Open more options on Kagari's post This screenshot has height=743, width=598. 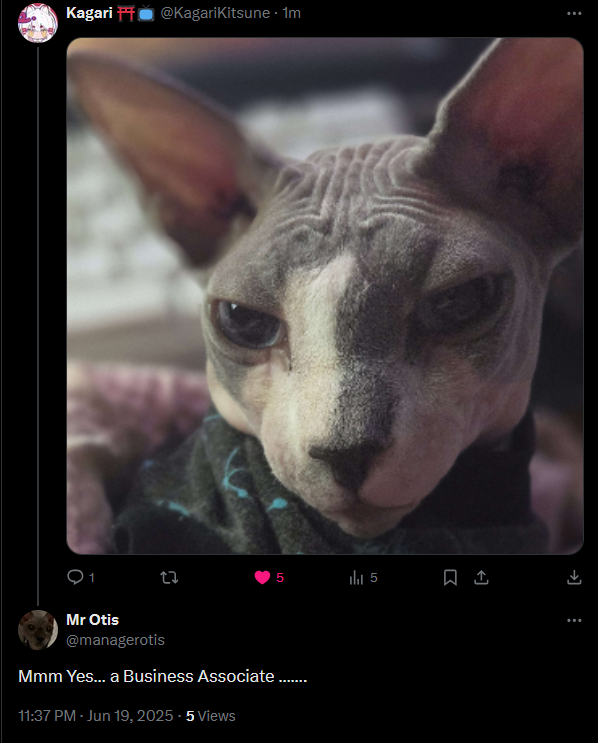pos(574,13)
